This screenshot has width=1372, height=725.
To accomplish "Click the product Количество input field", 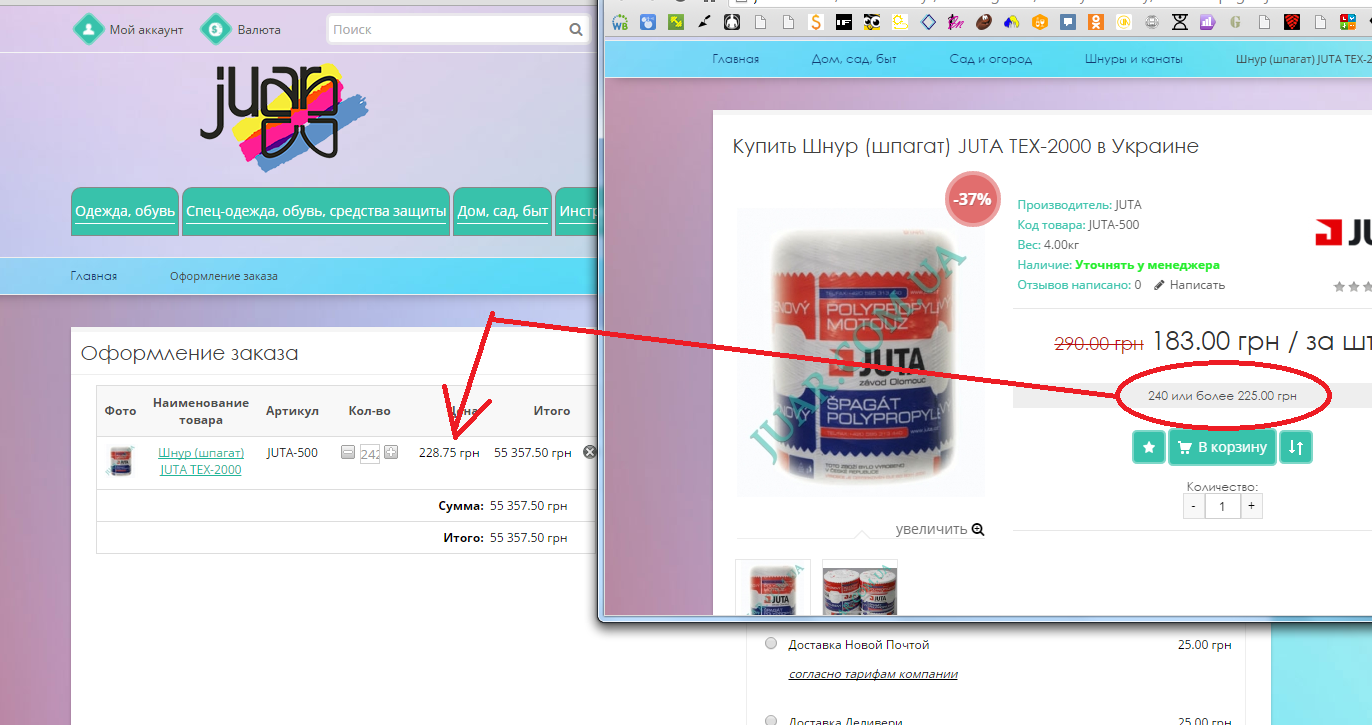I will [x=1222, y=506].
